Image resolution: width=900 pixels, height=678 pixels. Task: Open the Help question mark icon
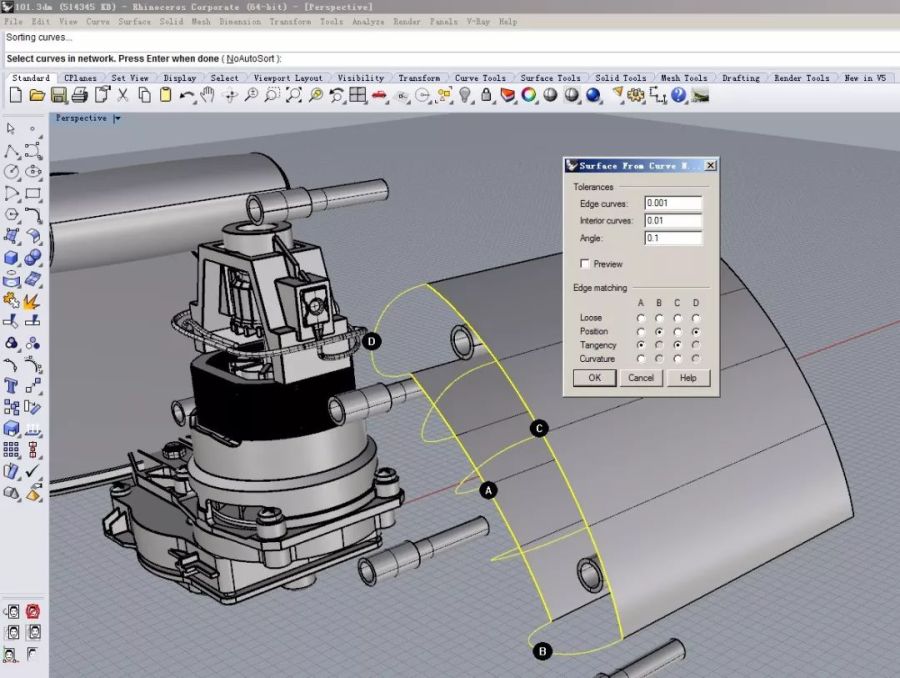(x=679, y=96)
